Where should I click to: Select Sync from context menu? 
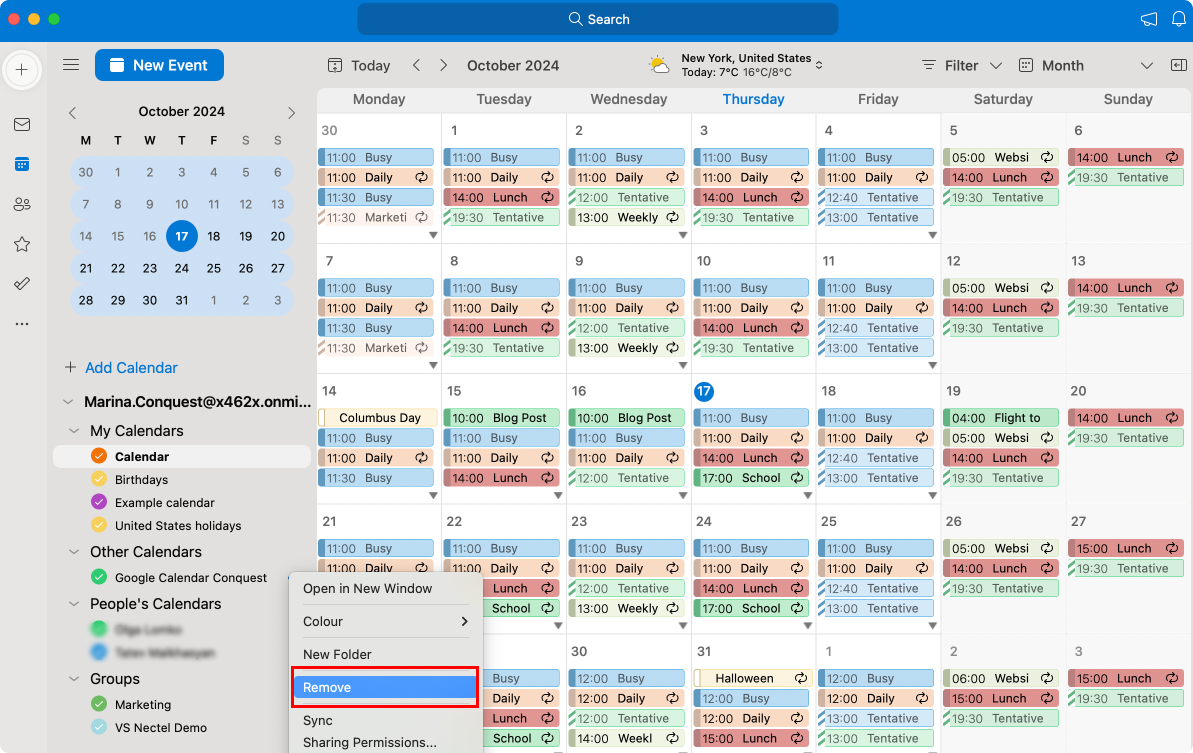tap(386, 720)
